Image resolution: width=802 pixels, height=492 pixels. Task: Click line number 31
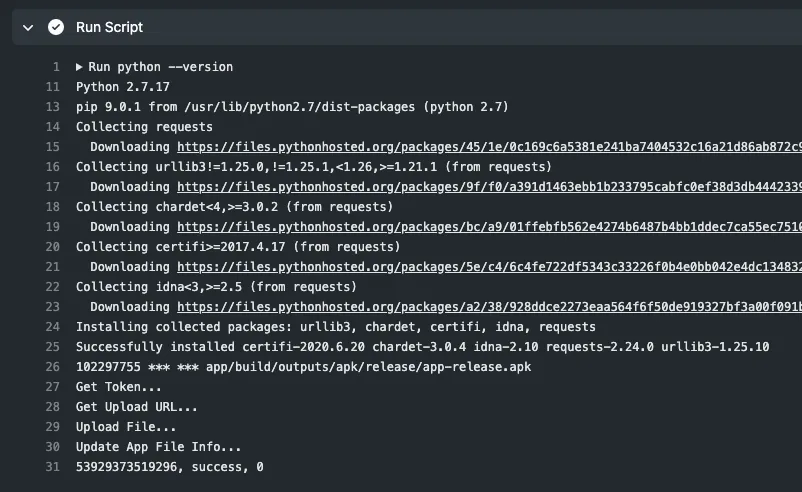[x=53, y=466]
